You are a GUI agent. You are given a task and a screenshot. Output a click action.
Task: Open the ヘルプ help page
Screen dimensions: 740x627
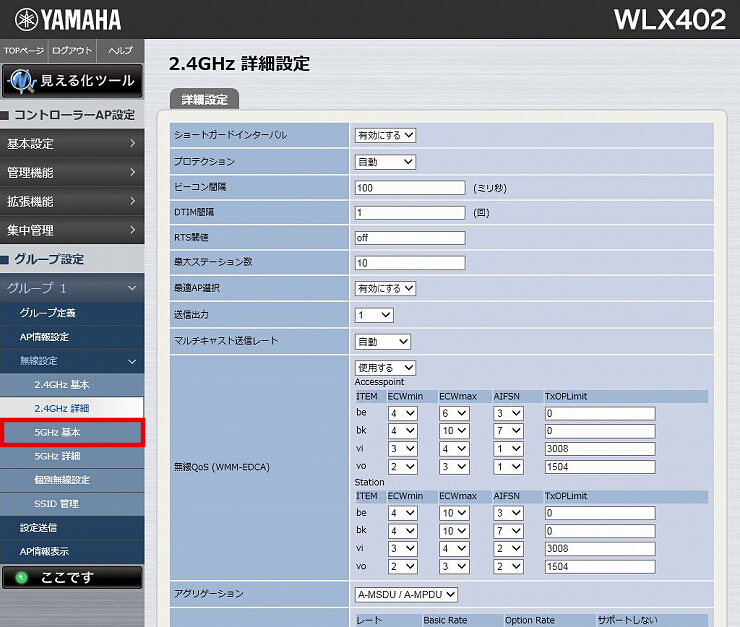120,50
